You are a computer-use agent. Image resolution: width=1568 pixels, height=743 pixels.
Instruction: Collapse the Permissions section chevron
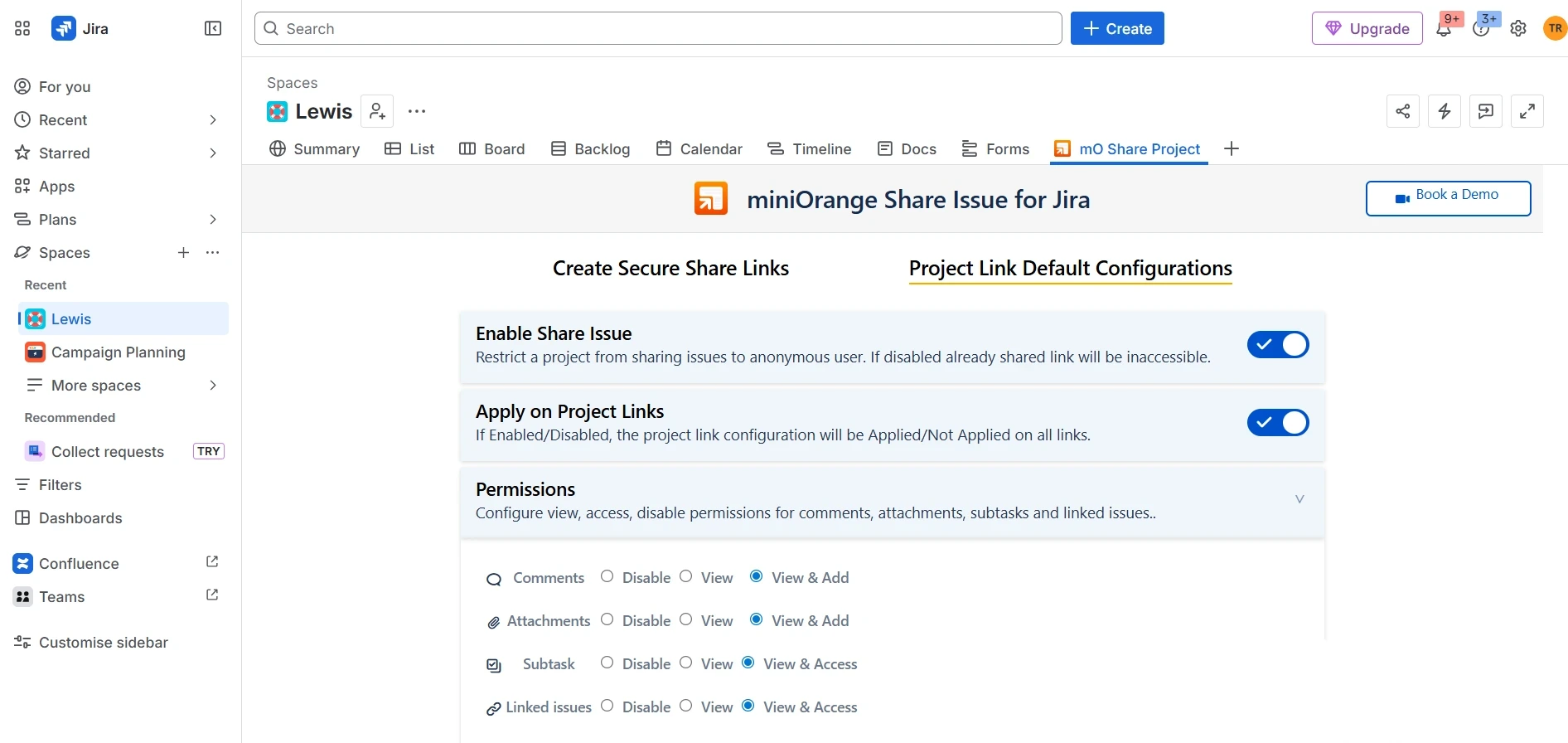[1299, 499]
